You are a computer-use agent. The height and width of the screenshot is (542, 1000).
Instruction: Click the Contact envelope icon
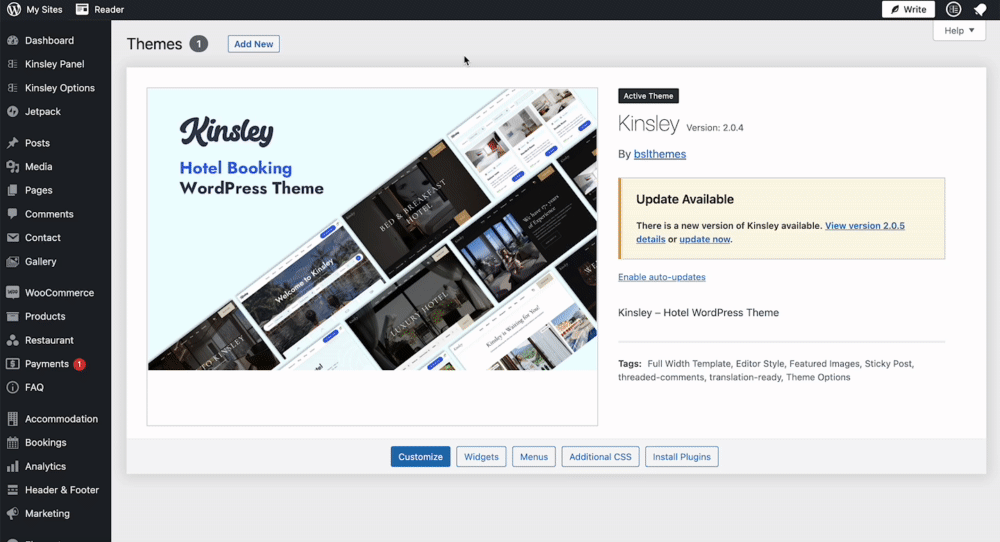[x=13, y=237]
